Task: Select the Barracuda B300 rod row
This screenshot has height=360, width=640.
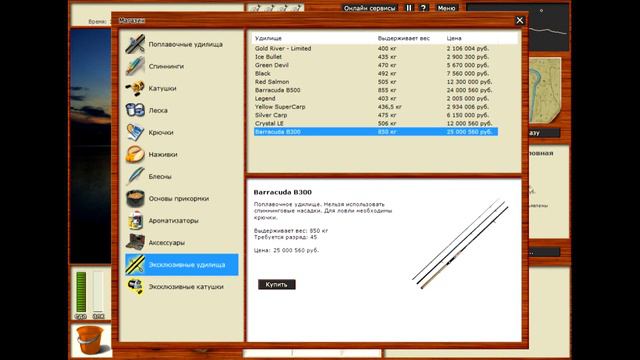Action: [376, 132]
